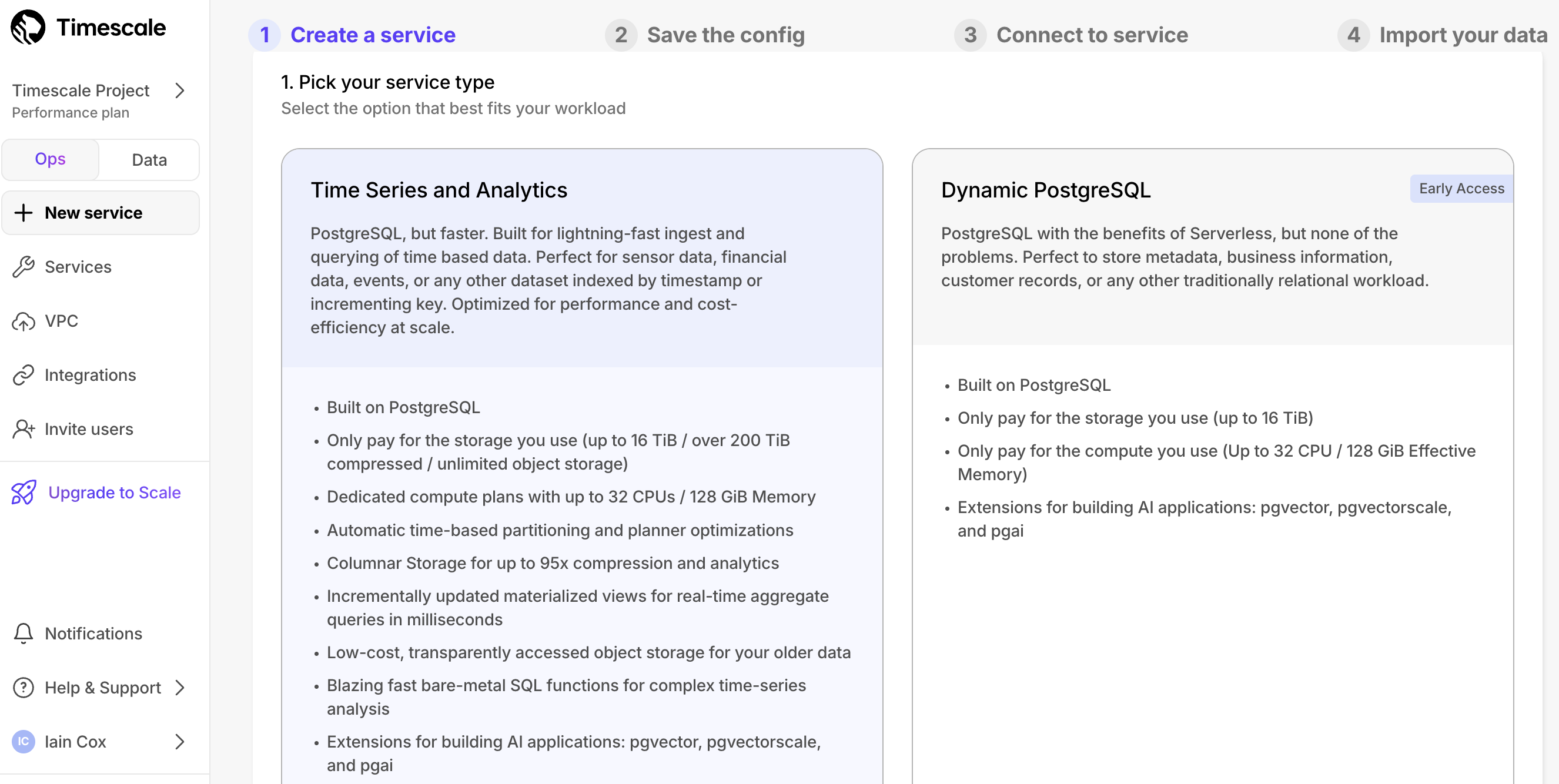This screenshot has height=784, width=1559.
Task: Go to Integrations in the sidebar
Action: [x=90, y=375]
